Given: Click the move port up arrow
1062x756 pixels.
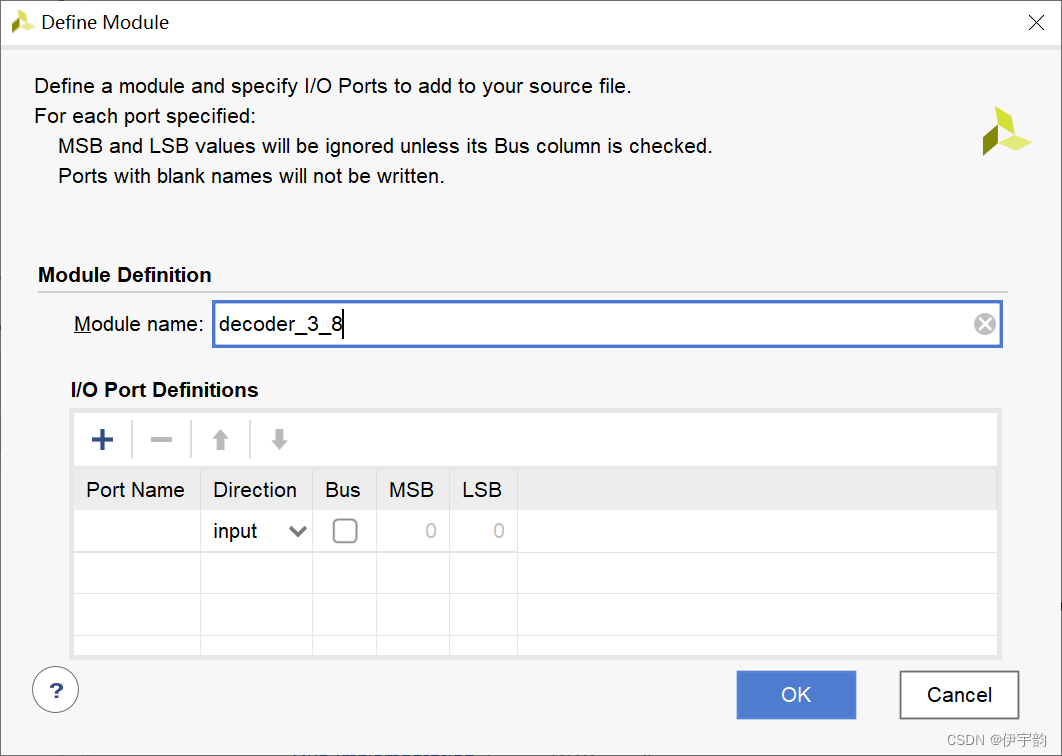Looking at the screenshot, I should pyautogui.click(x=221, y=439).
